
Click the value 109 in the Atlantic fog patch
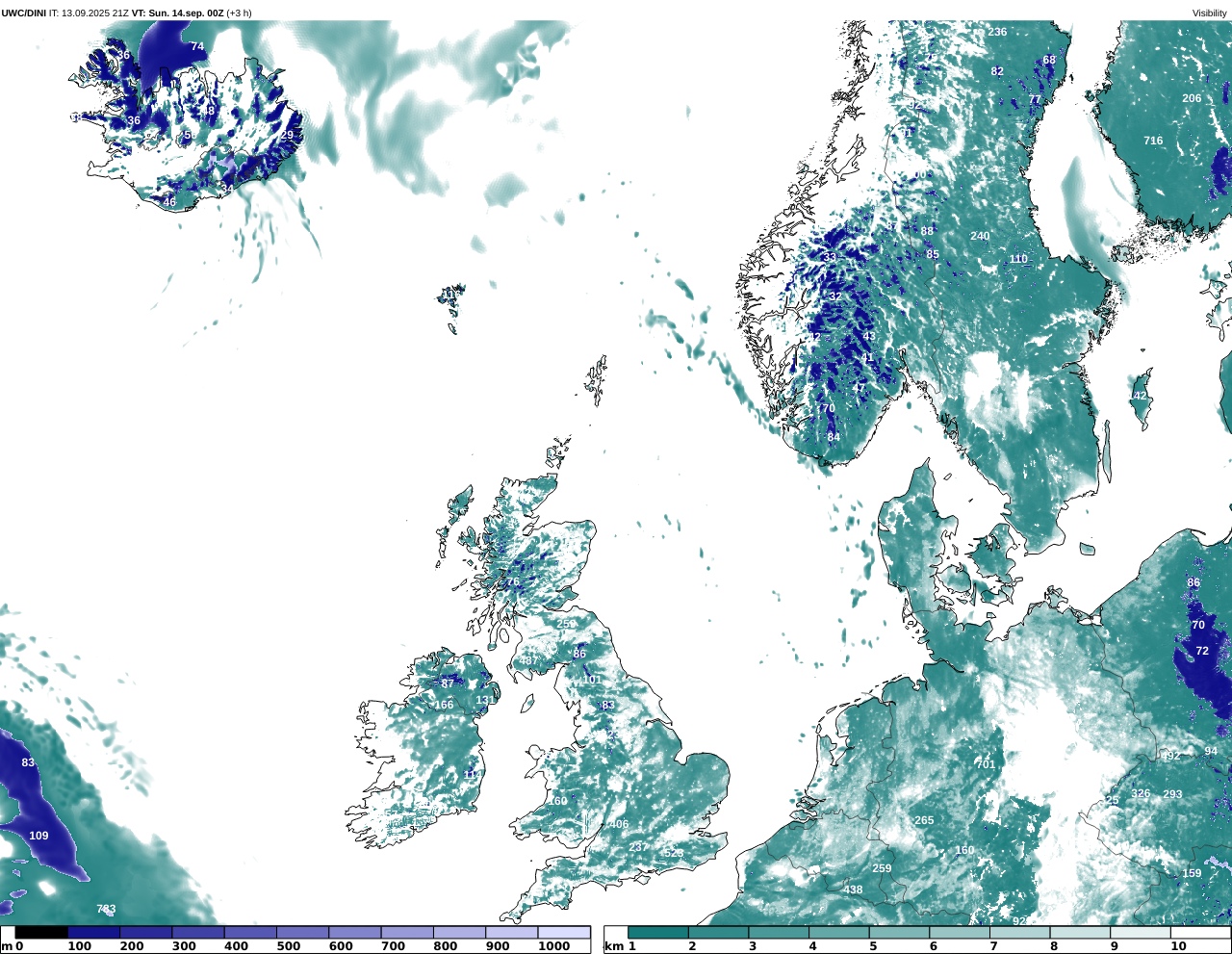tap(38, 836)
